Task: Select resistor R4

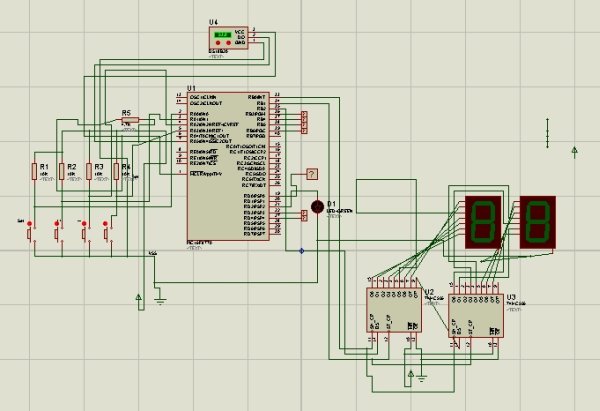Action: [116, 171]
